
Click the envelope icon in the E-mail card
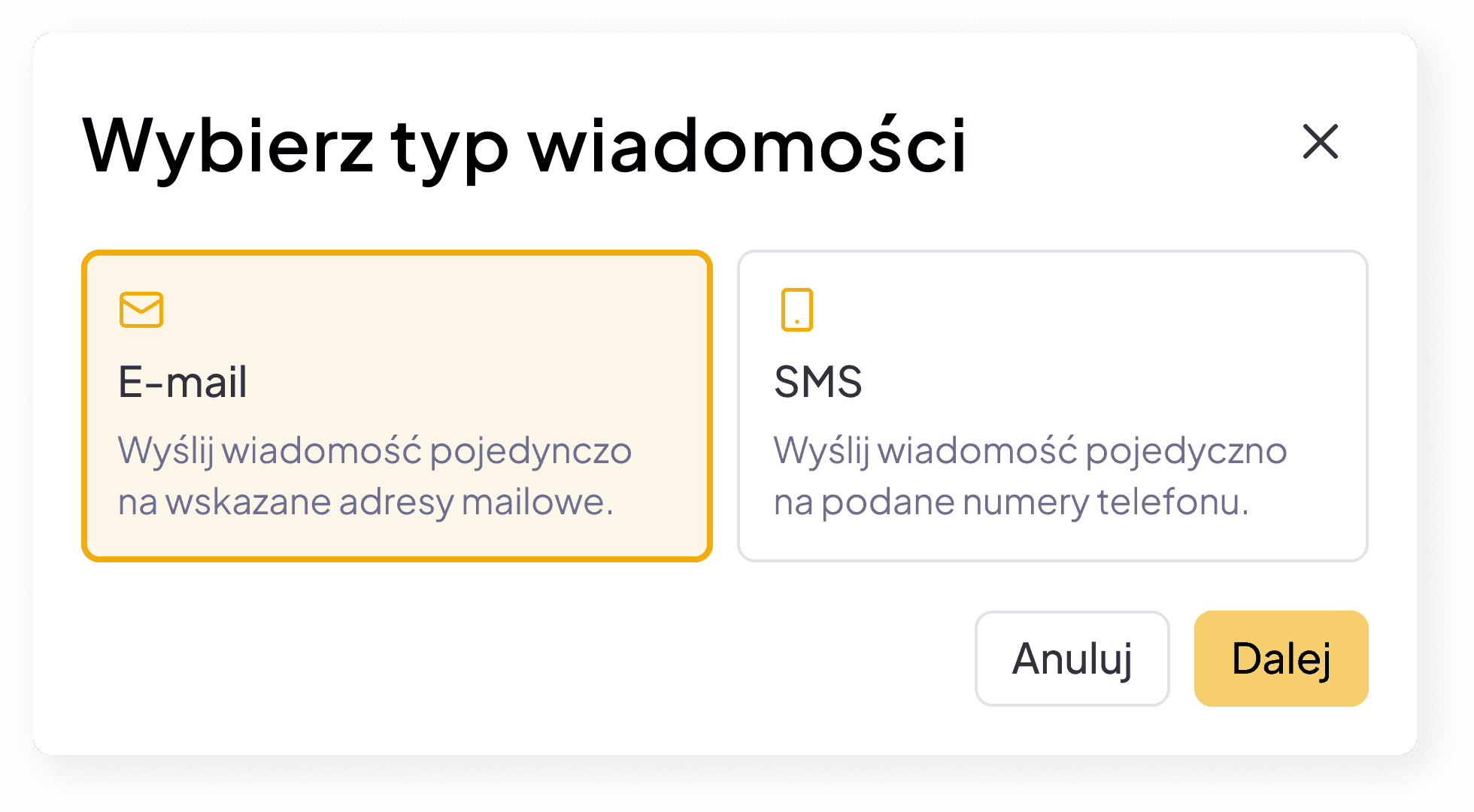point(141,310)
